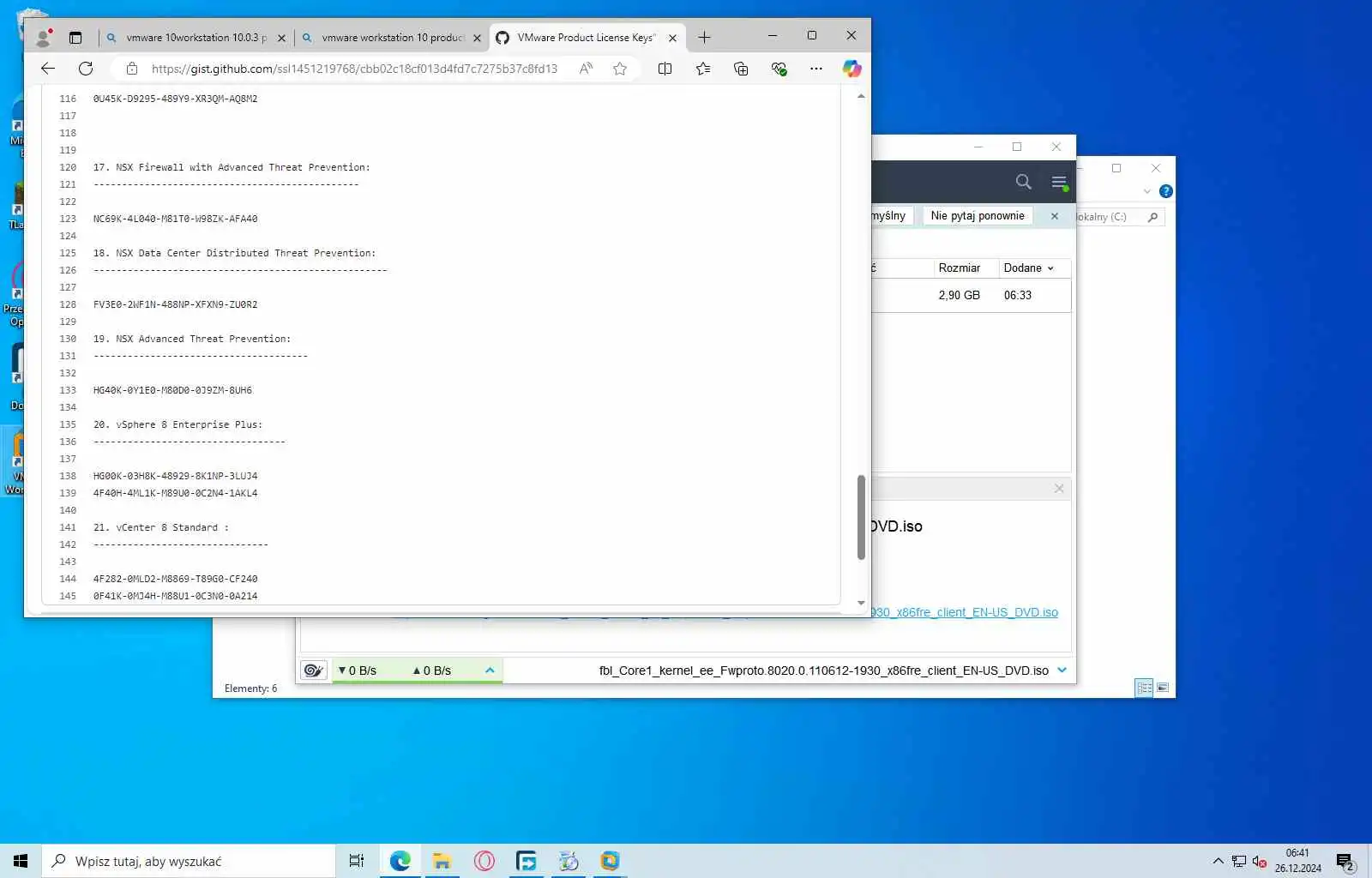Sort by 'Rozmiar' column header
This screenshot has height=878, width=1372.
pyautogui.click(x=959, y=268)
